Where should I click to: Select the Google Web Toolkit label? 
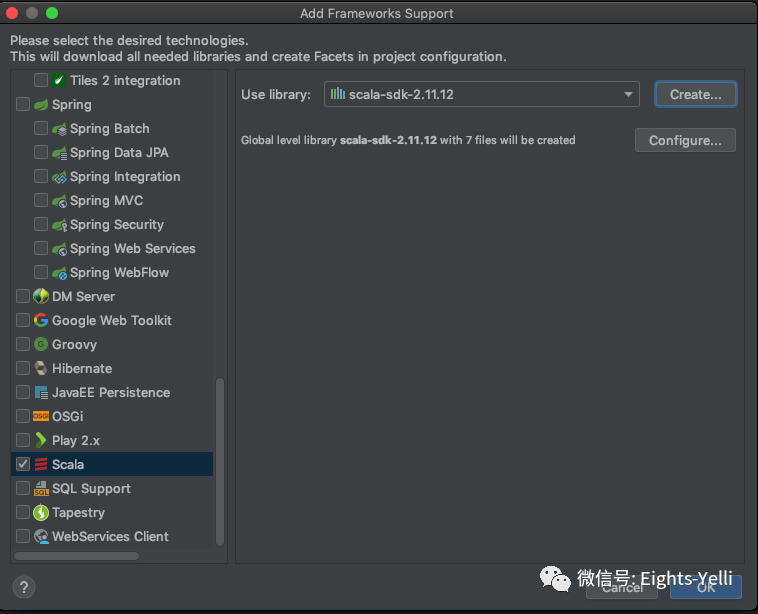112,321
